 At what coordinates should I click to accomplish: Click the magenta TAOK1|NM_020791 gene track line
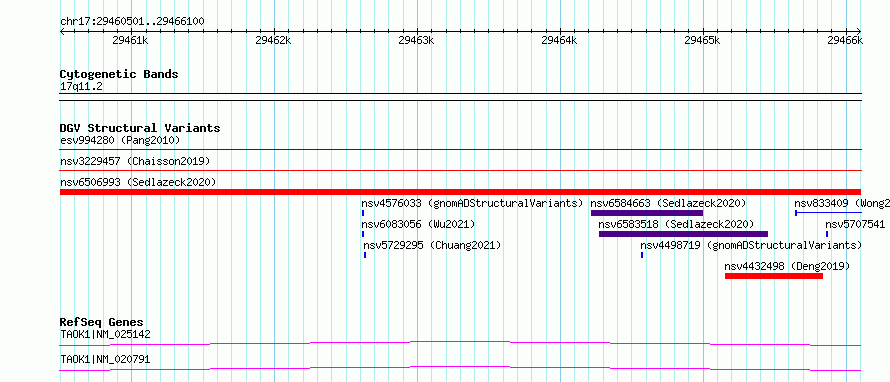460,368
